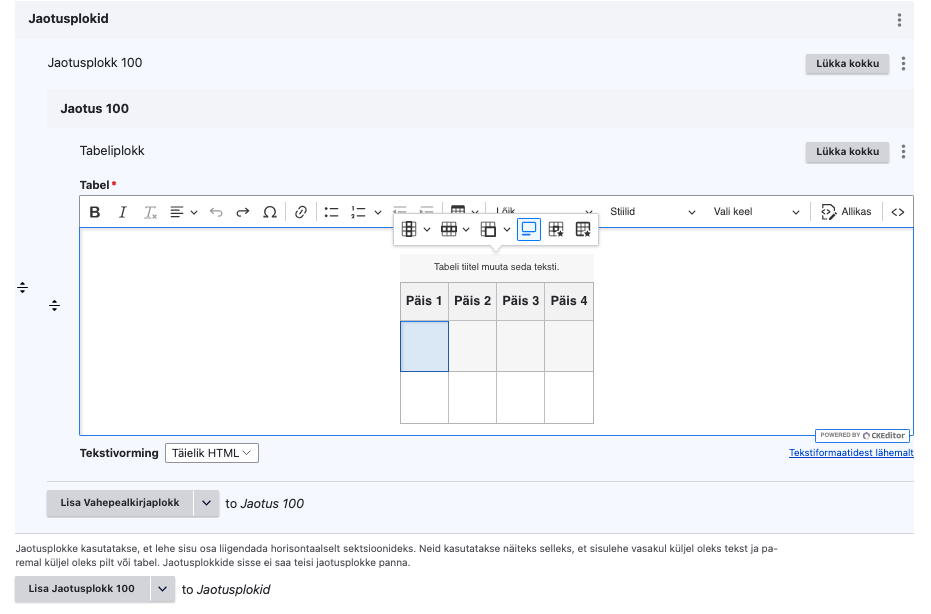Image resolution: width=931 pixels, height=614 pixels.
Task: Click the remove formatting icon
Action: 151,212
